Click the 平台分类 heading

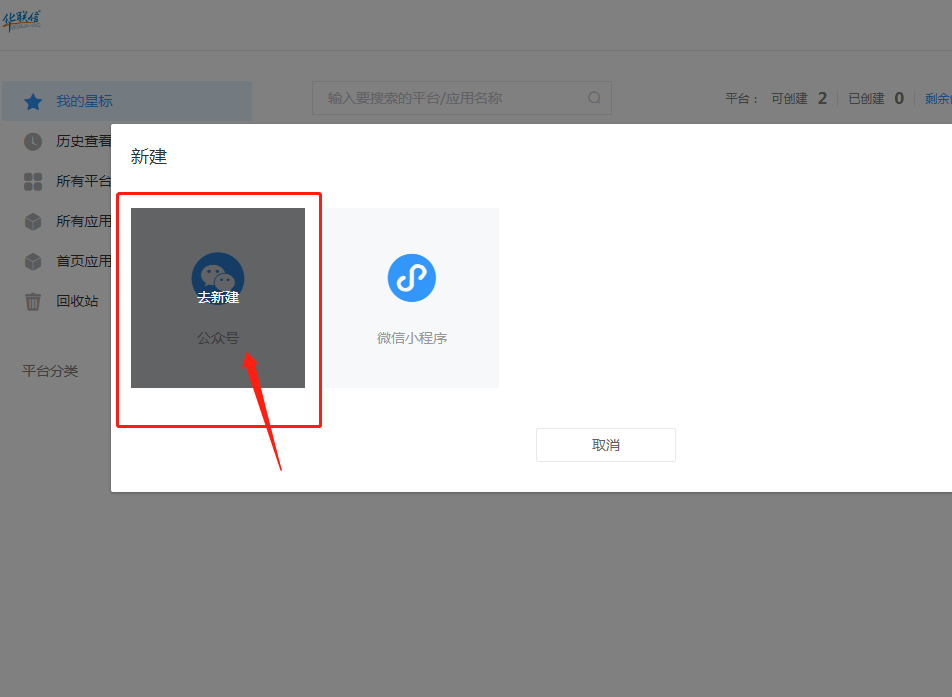50,371
